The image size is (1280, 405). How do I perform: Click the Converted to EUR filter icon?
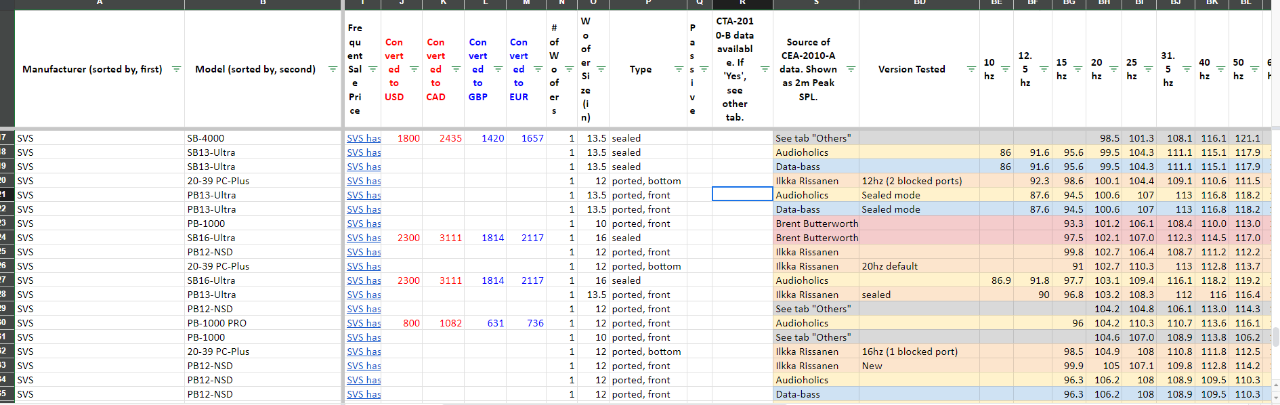(x=538, y=69)
